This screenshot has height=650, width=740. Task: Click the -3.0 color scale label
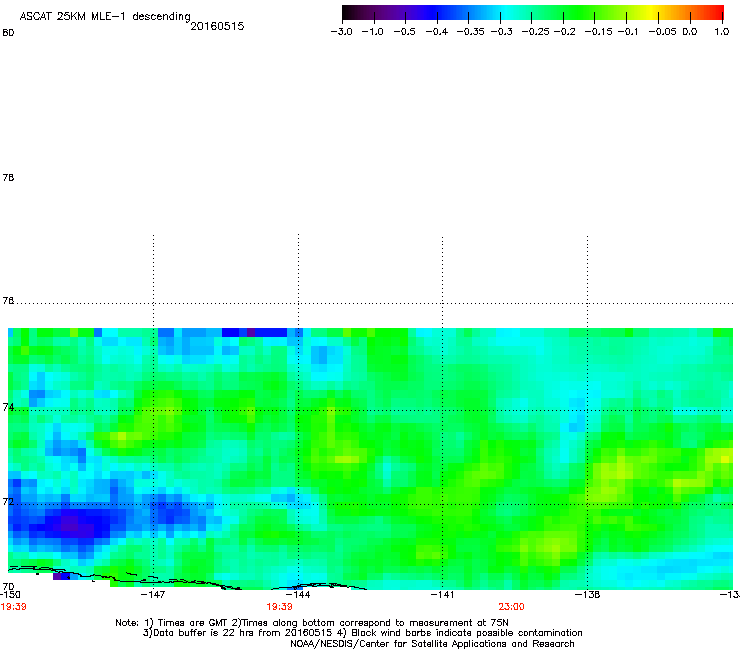click(x=342, y=32)
